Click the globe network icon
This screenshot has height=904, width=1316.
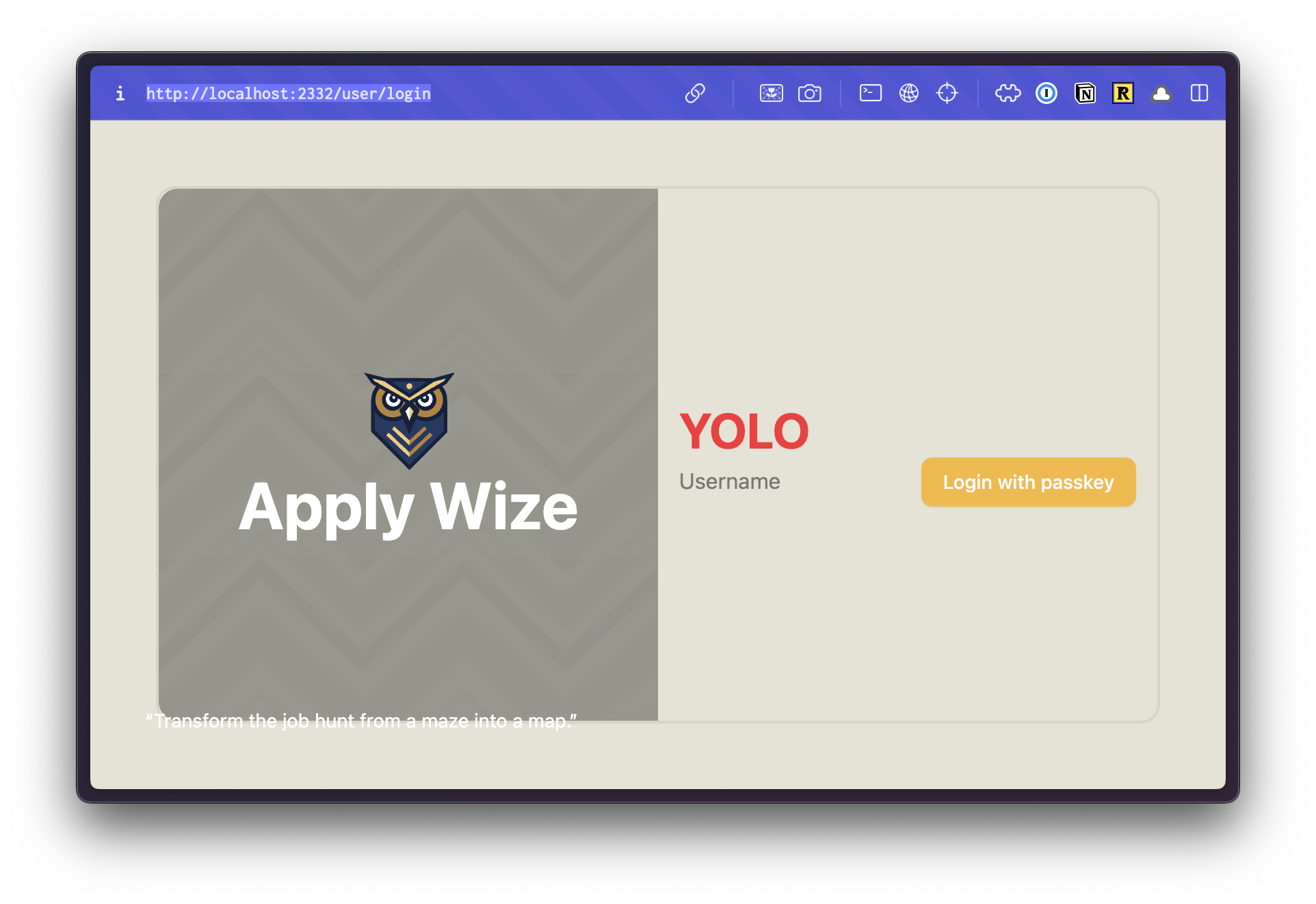[x=909, y=93]
